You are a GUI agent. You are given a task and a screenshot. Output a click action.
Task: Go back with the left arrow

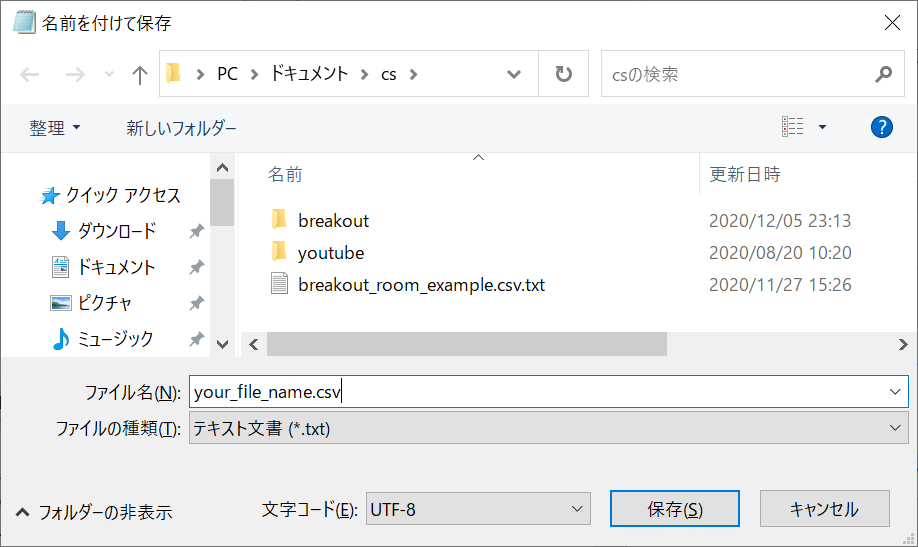30,74
